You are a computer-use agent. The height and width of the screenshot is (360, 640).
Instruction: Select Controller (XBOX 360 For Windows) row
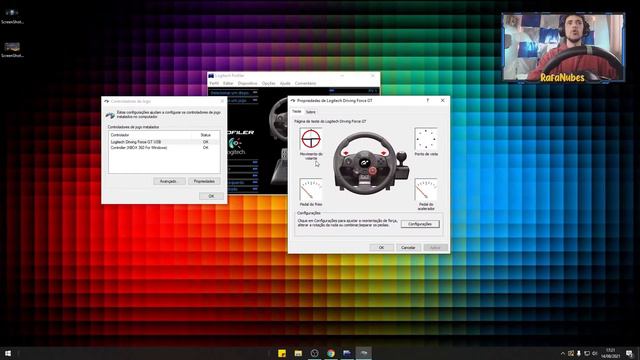(x=164, y=148)
